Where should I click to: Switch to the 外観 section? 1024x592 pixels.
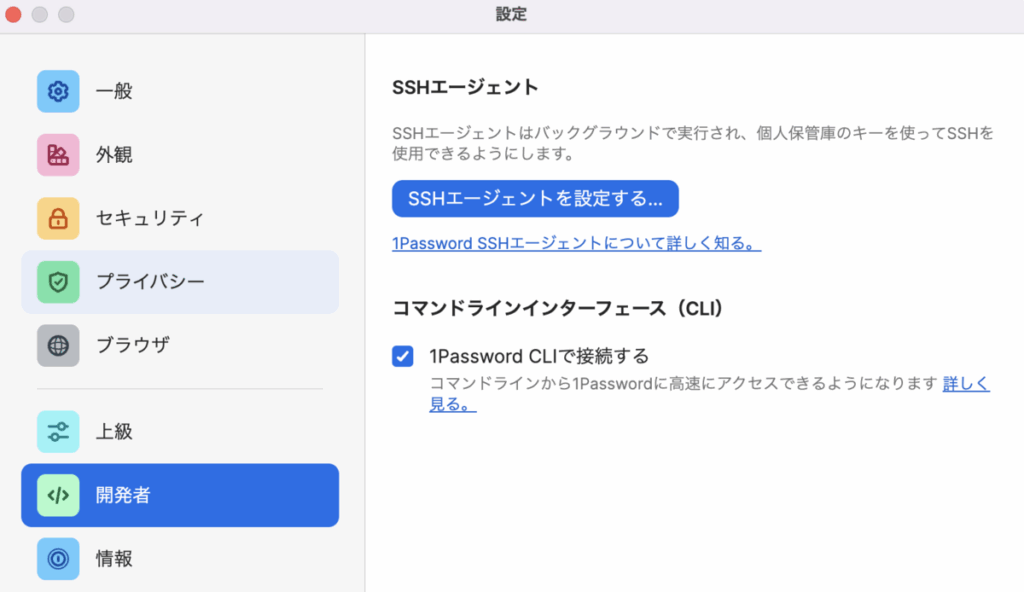(180, 155)
